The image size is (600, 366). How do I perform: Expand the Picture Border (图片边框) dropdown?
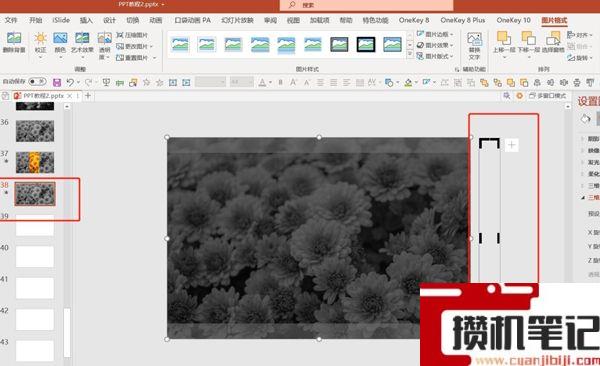click(x=435, y=34)
